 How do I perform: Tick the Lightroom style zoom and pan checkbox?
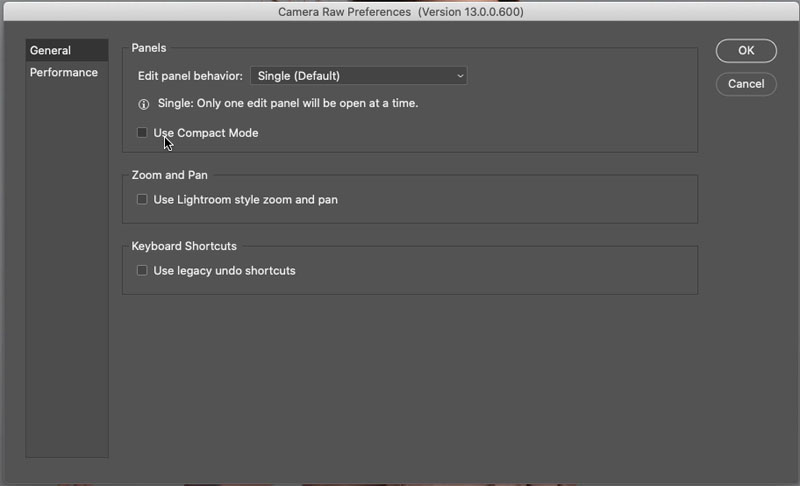click(142, 199)
